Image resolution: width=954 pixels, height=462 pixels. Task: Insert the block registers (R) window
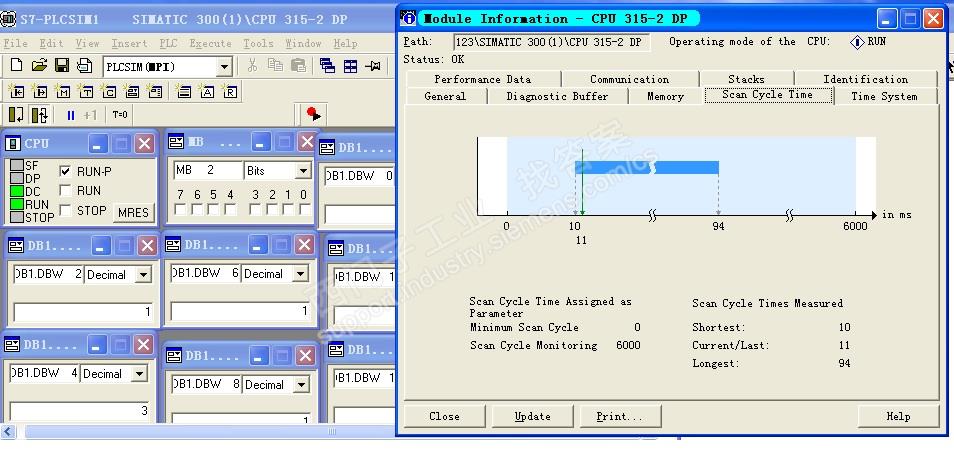pyautogui.click(x=230, y=91)
